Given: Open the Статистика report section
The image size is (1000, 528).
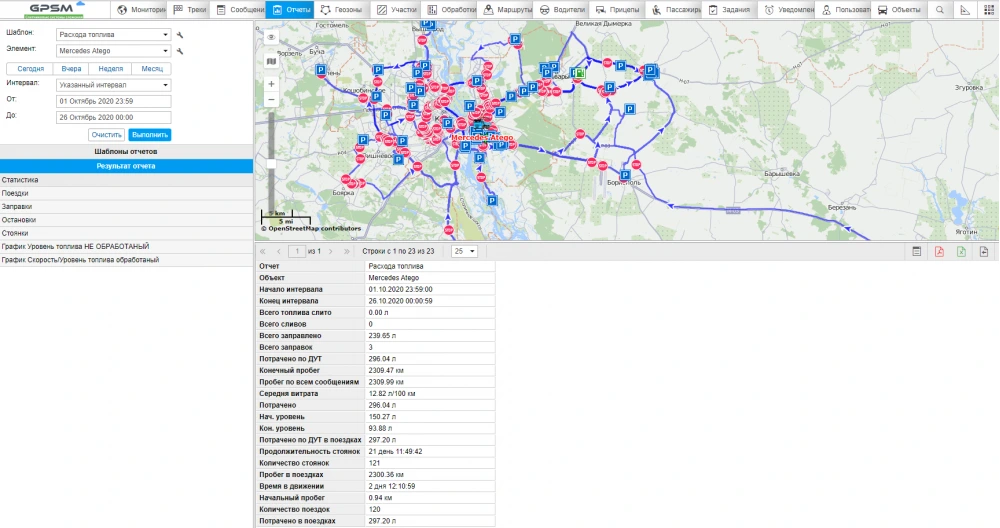Looking at the screenshot, I should tap(126, 180).
